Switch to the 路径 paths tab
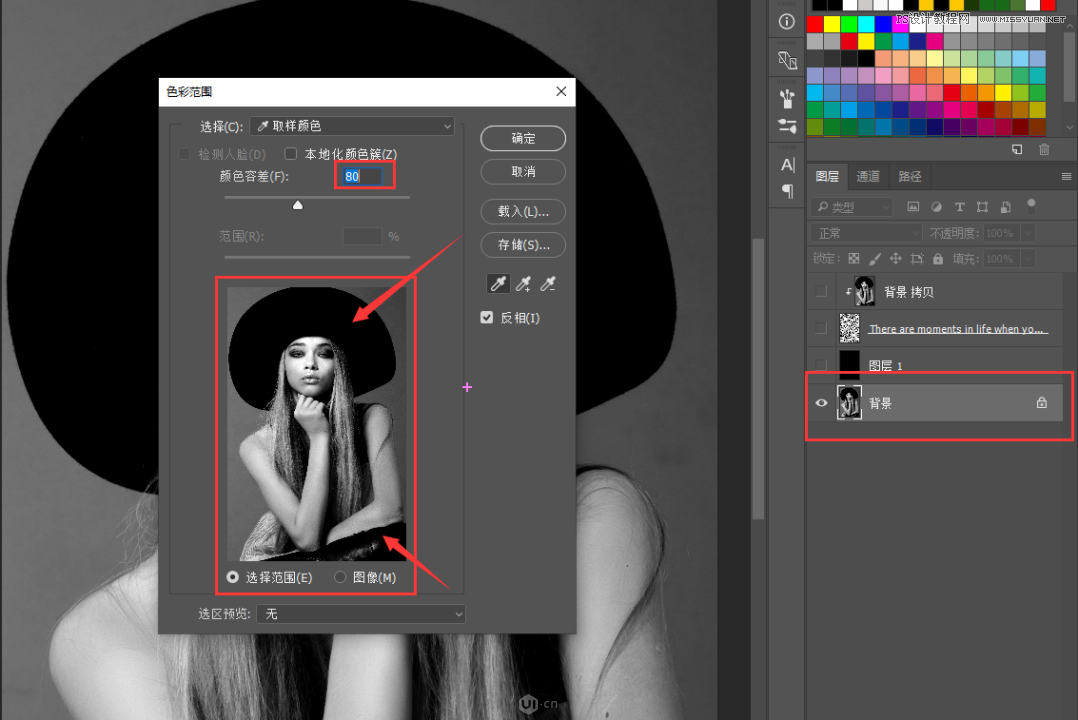Image resolution: width=1078 pixels, height=720 pixels. coord(909,176)
